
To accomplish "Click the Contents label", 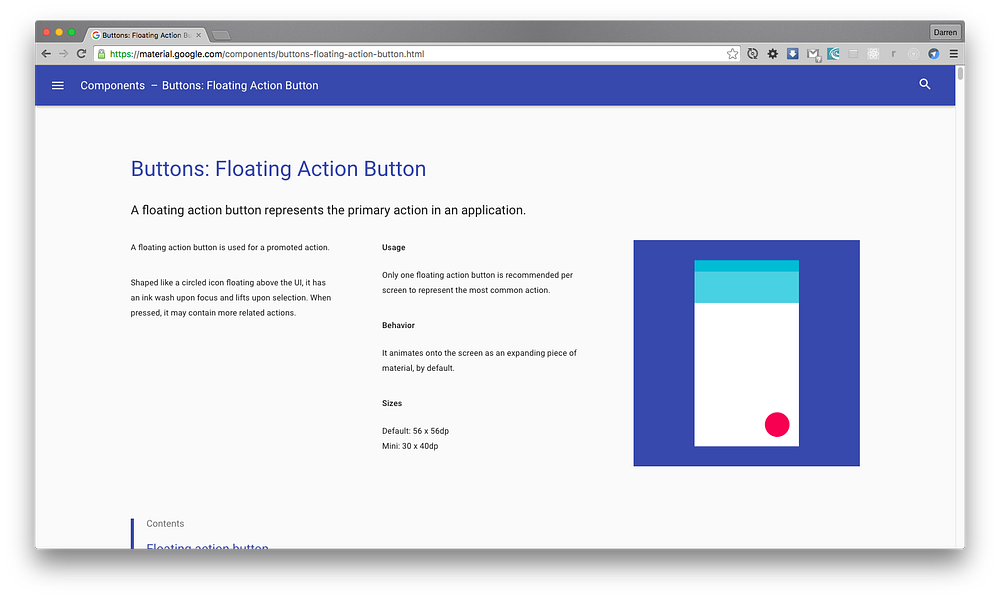I will [165, 524].
